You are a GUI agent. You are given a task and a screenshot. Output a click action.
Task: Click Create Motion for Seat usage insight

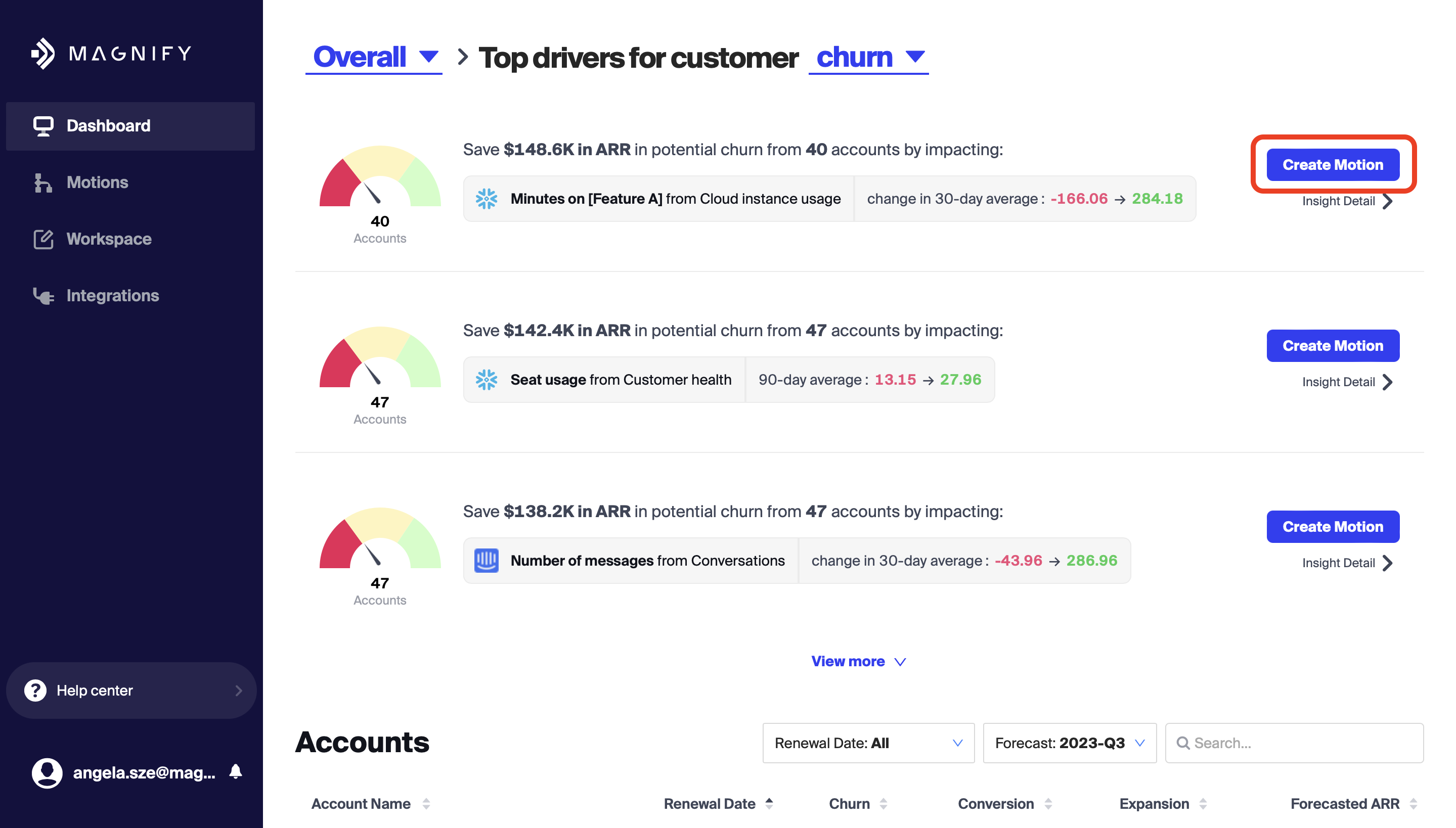click(x=1332, y=346)
